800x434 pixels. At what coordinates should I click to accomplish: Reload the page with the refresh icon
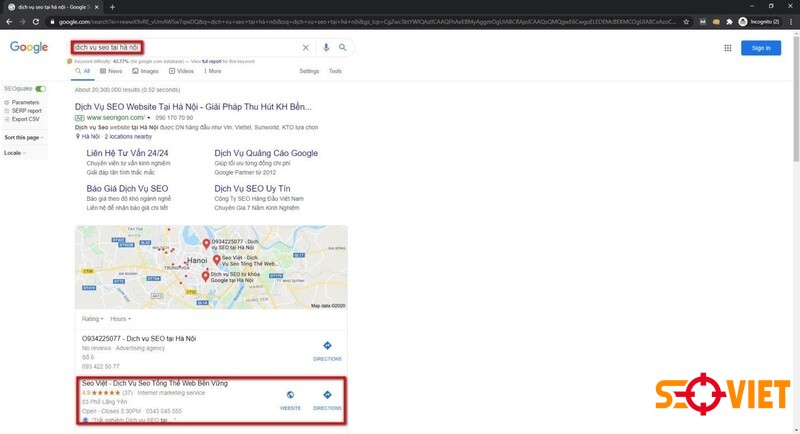pos(36,22)
